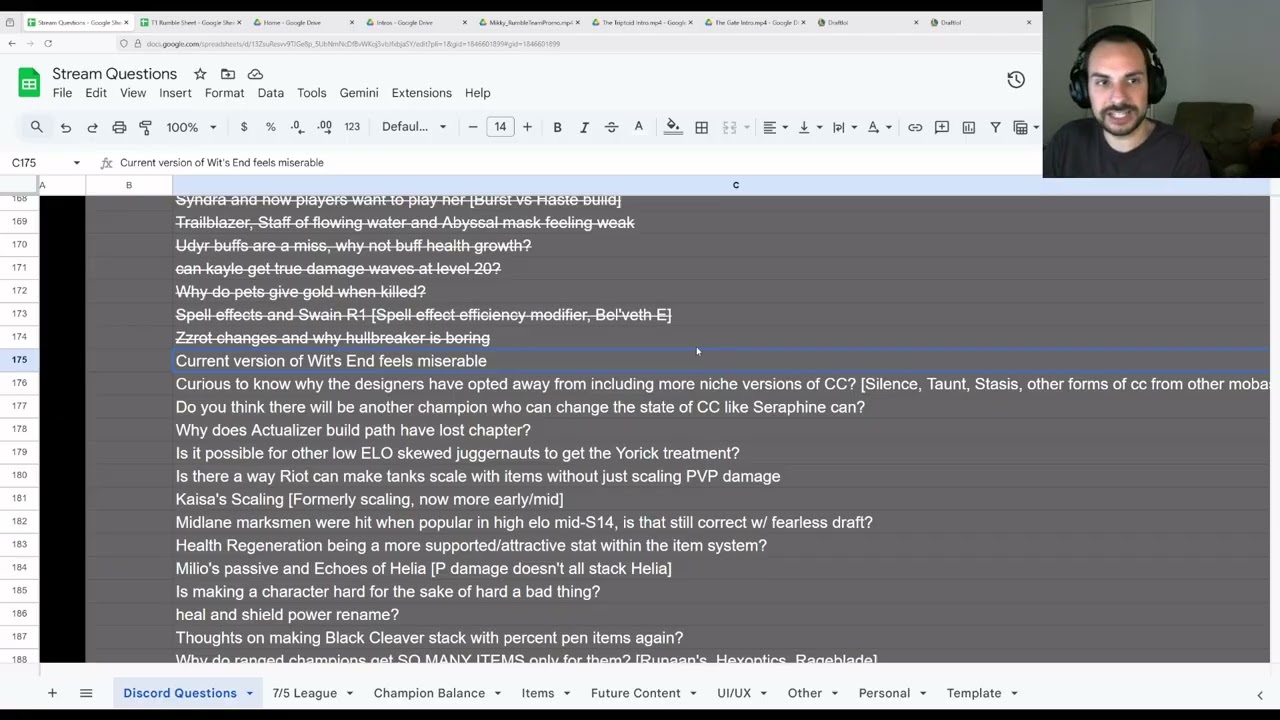Decrease font size with minus button
Screen dimensions: 1280x720
tap(473, 127)
